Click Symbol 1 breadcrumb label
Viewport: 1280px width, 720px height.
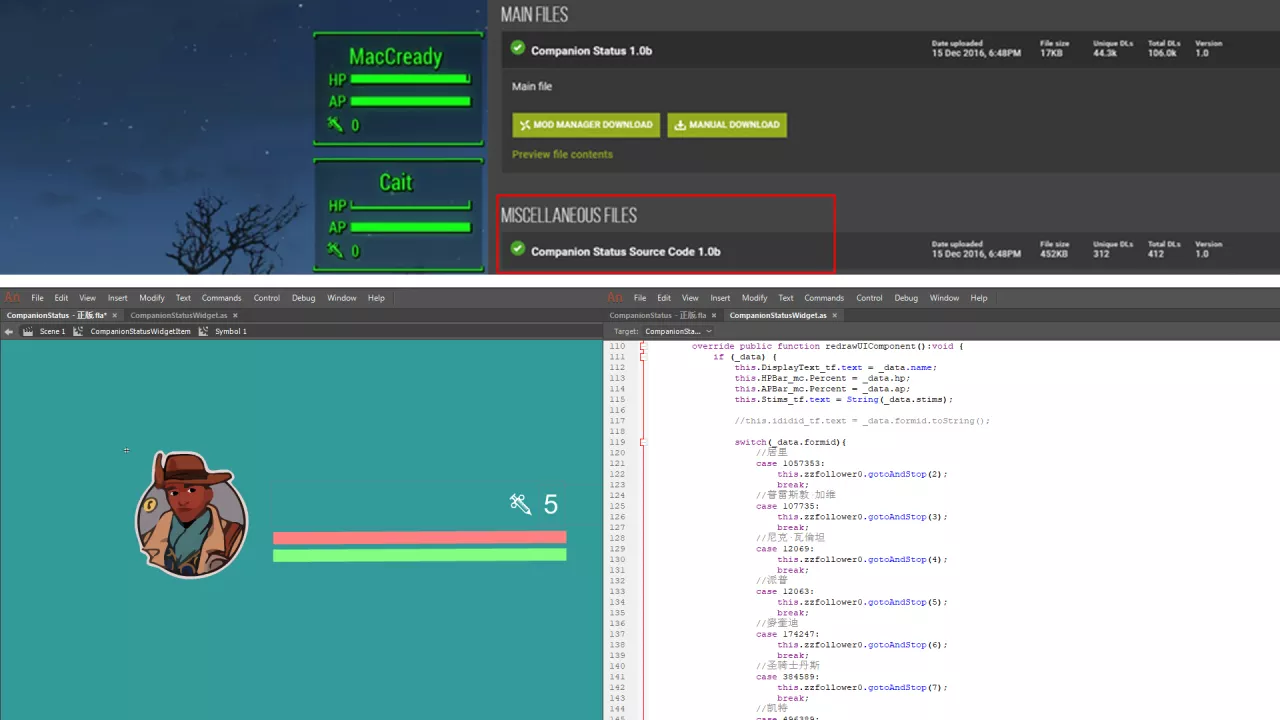point(231,331)
